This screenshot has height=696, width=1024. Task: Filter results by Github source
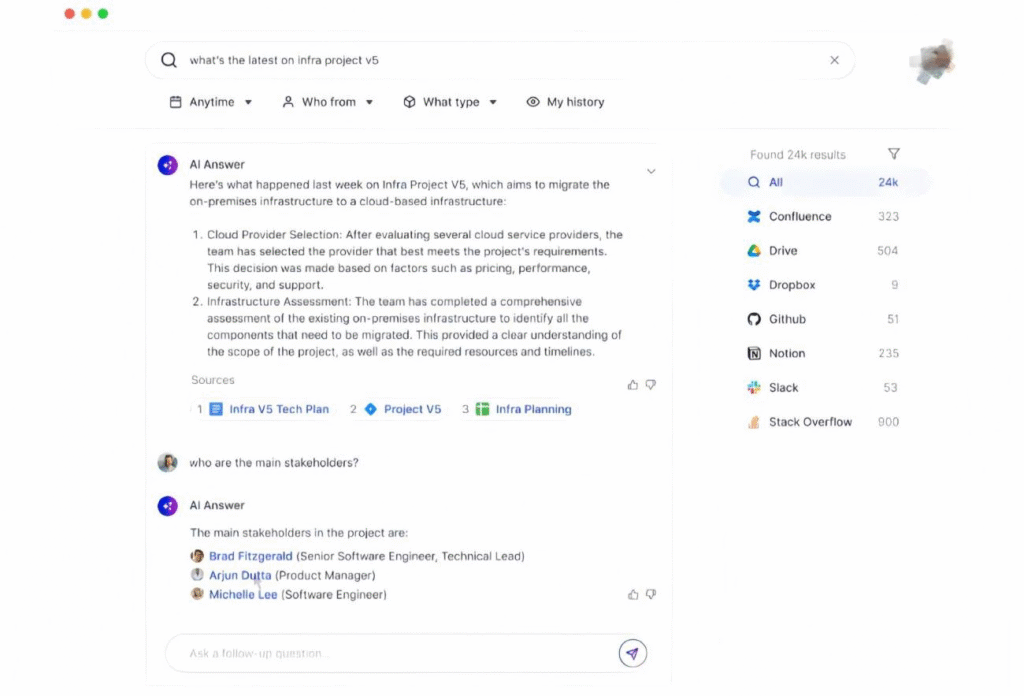(x=786, y=319)
